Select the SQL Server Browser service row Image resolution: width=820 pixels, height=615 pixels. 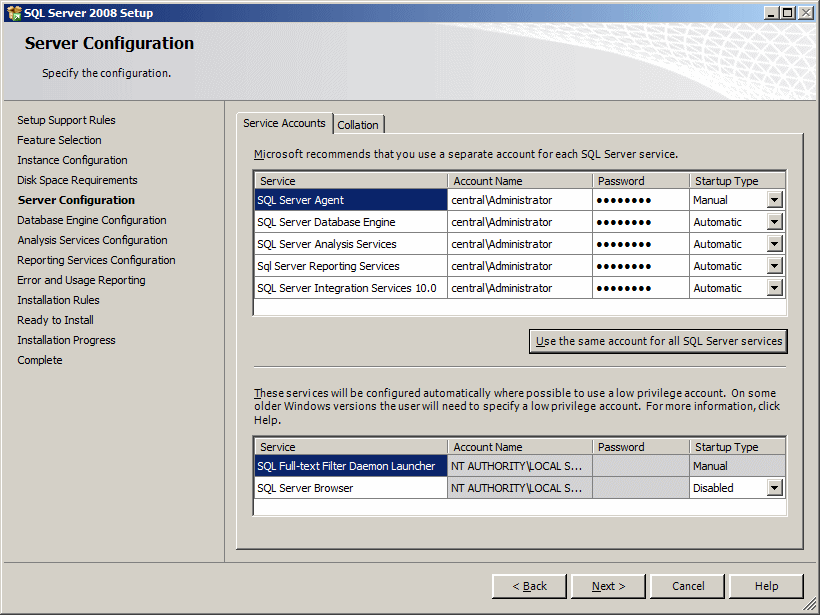click(351, 488)
